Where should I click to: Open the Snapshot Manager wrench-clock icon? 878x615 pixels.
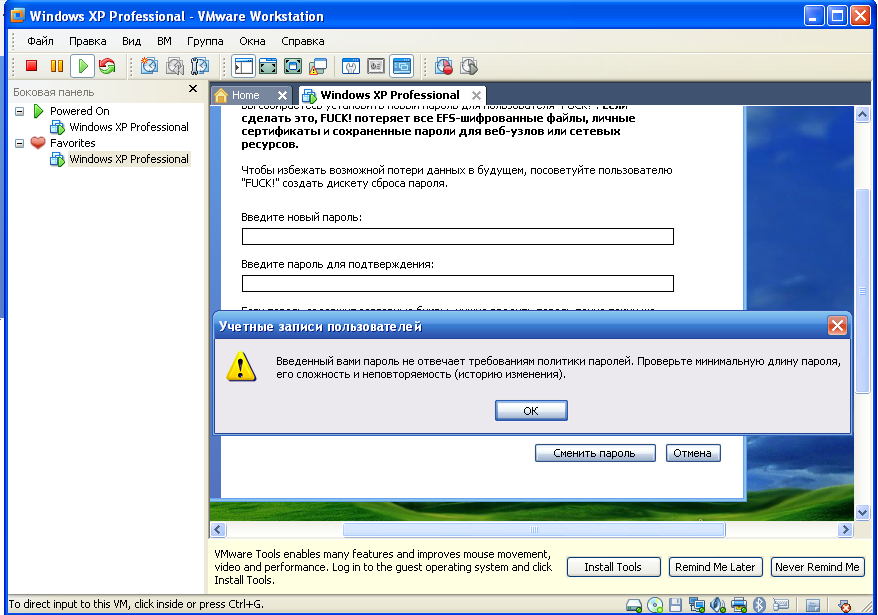[x=199, y=66]
